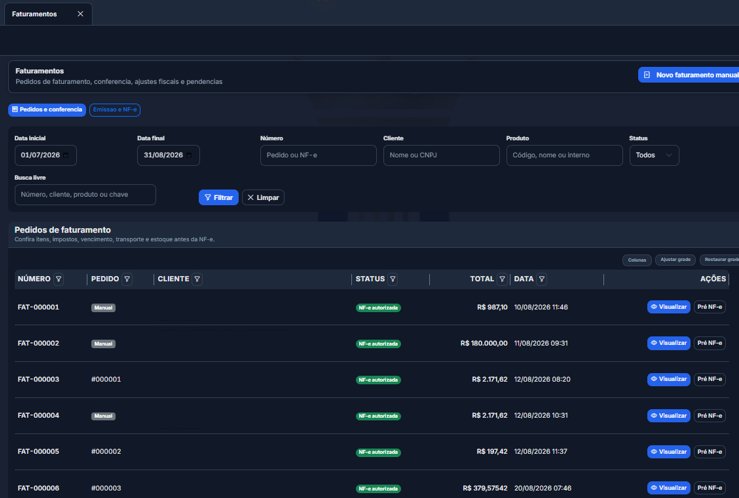739x498 pixels.
Task: Clear filters with Limpar button
Action: pyautogui.click(x=263, y=197)
